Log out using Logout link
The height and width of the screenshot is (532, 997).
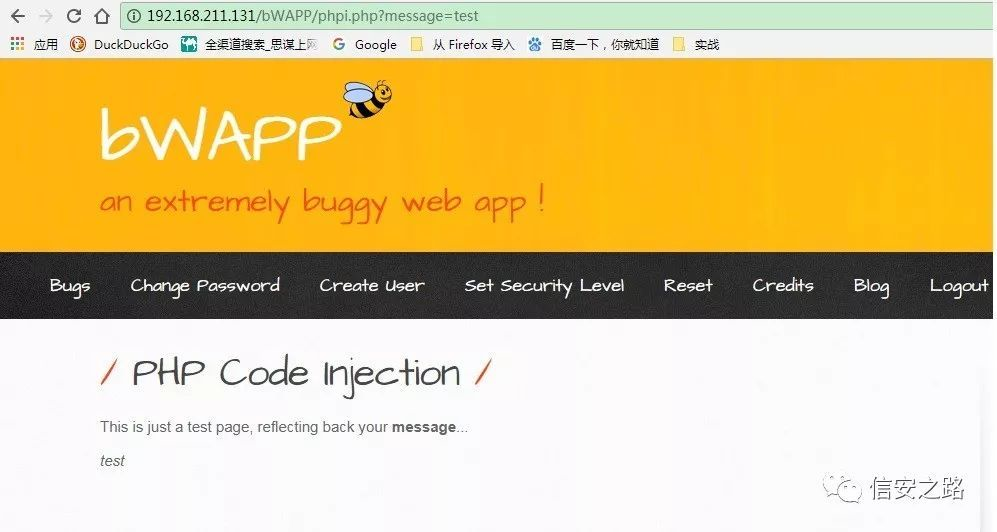959,286
